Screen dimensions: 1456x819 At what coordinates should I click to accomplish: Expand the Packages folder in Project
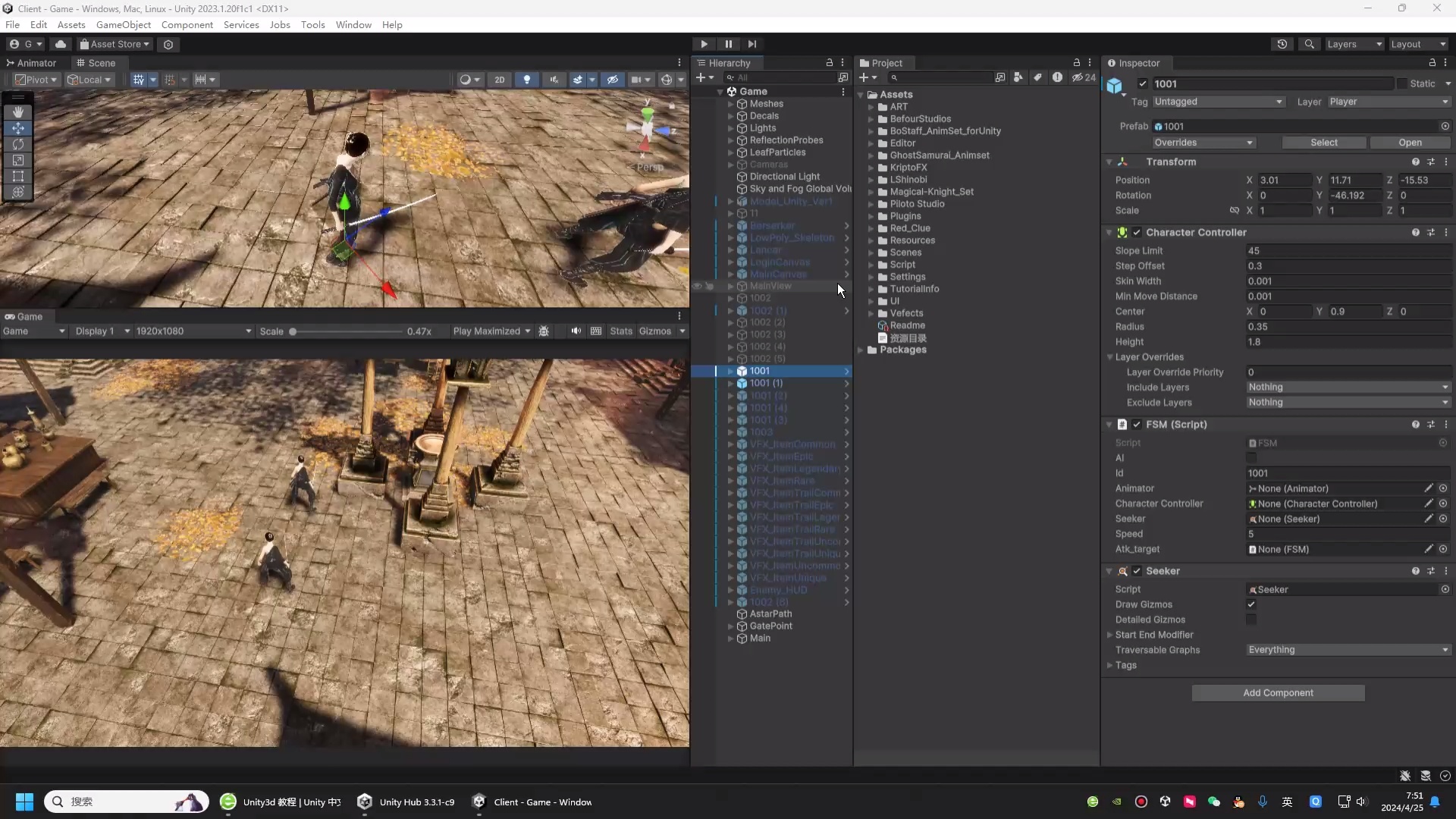tap(861, 350)
